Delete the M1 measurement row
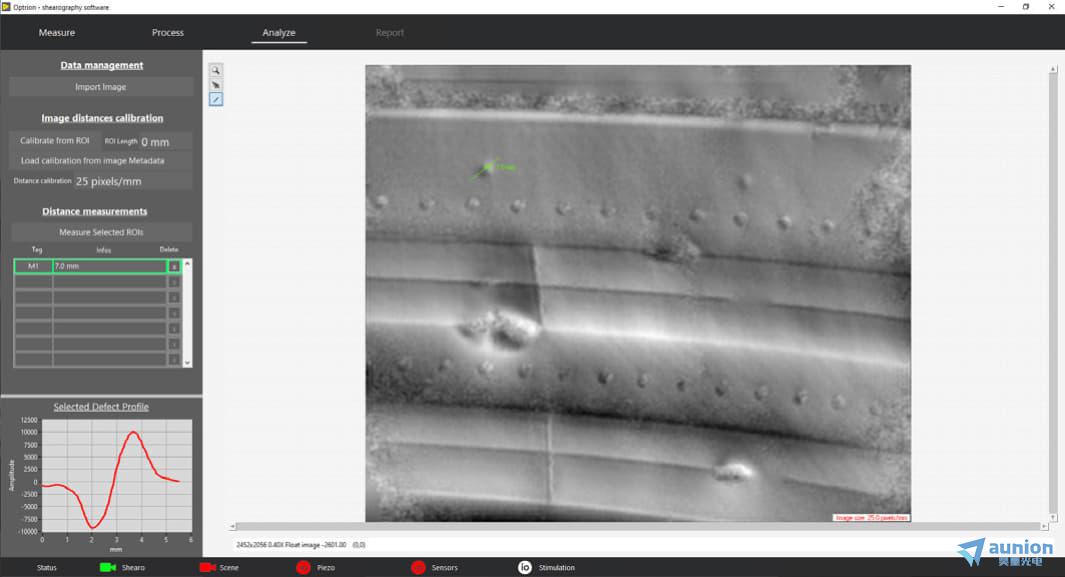This screenshot has height=577, width=1065. point(174,266)
